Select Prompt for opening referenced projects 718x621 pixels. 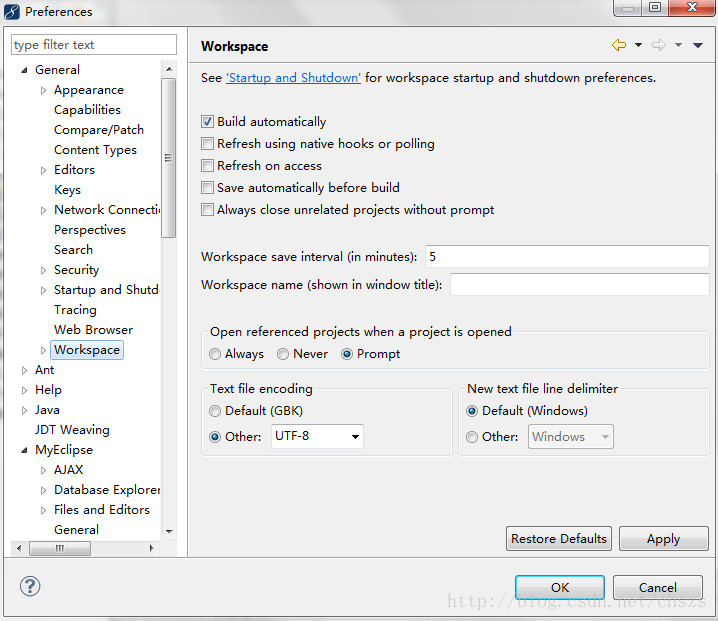[347, 354]
